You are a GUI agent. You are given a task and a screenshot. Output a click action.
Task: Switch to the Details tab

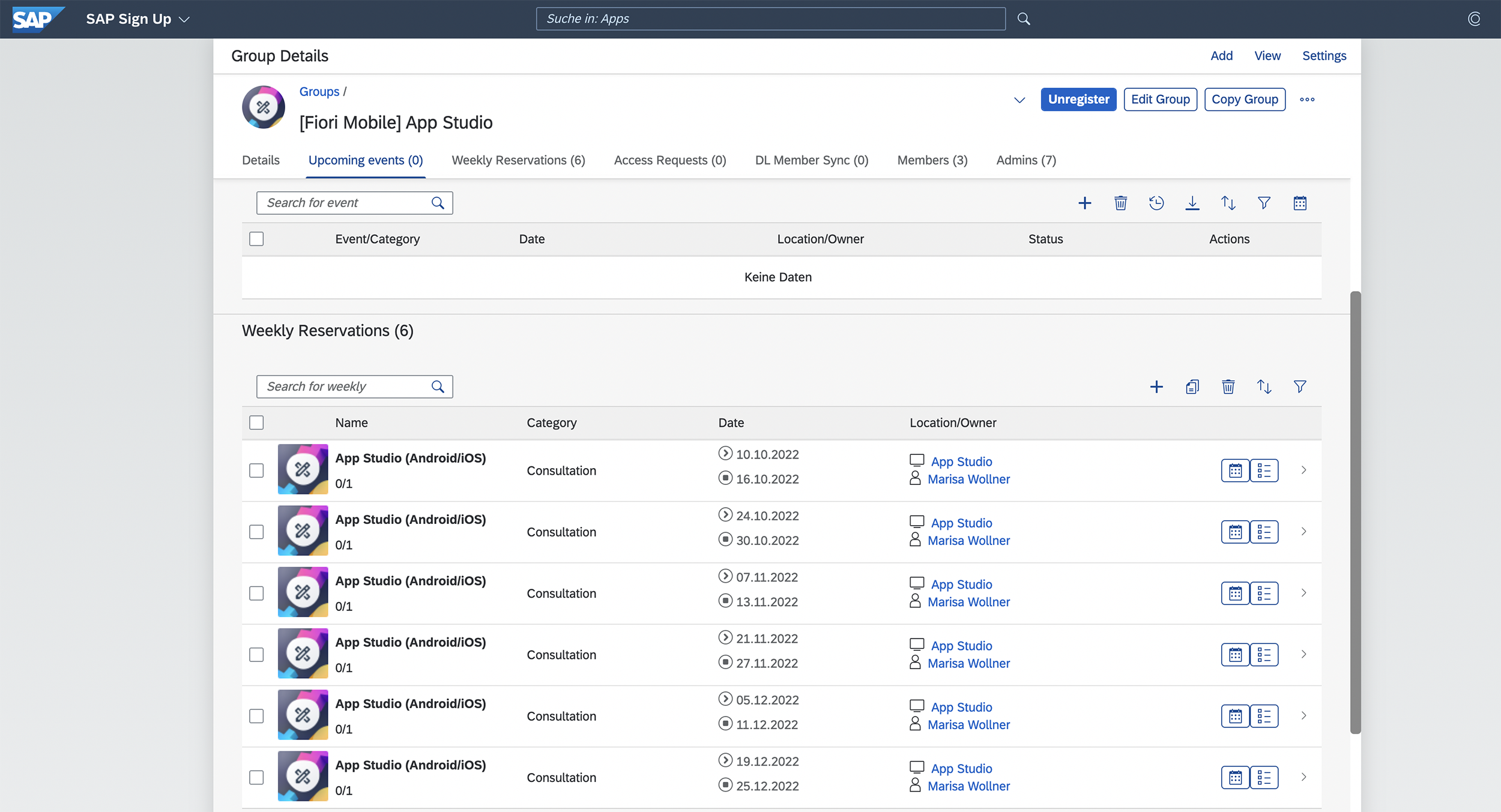point(261,160)
